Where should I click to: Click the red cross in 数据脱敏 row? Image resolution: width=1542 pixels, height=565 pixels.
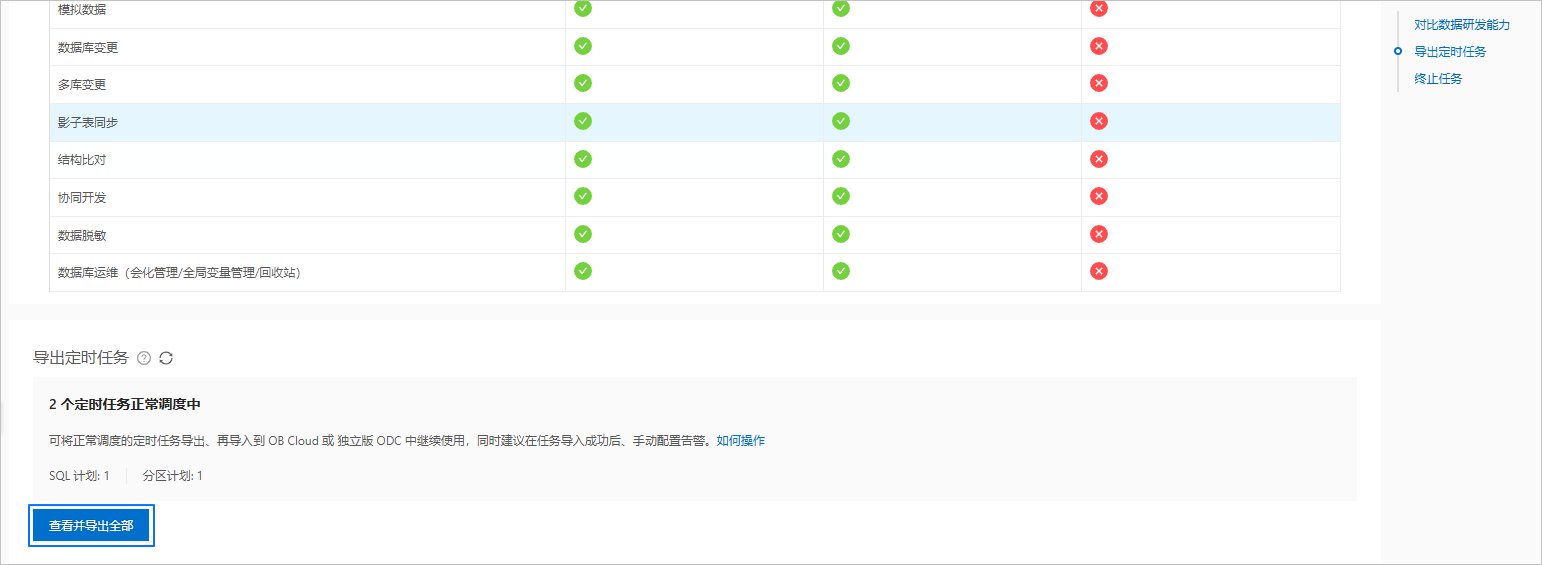point(1099,234)
